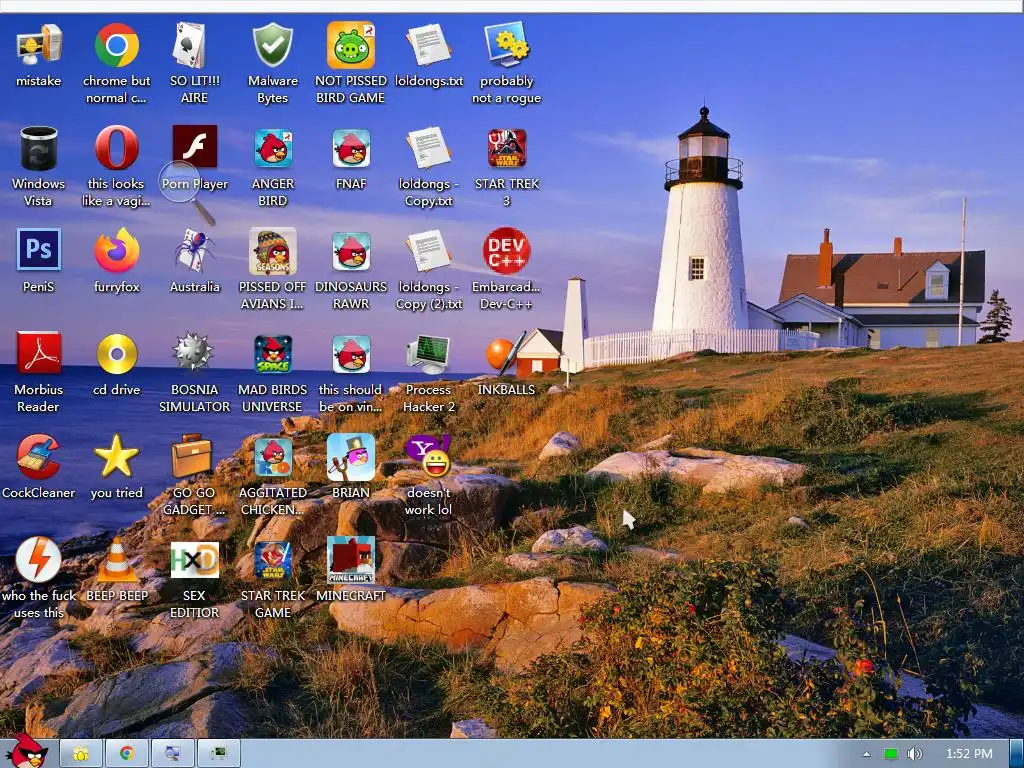Viewport: 1024px width, 768px height.
Task: Click the 1:52 PM clock
Action: (x=969, y=754)
